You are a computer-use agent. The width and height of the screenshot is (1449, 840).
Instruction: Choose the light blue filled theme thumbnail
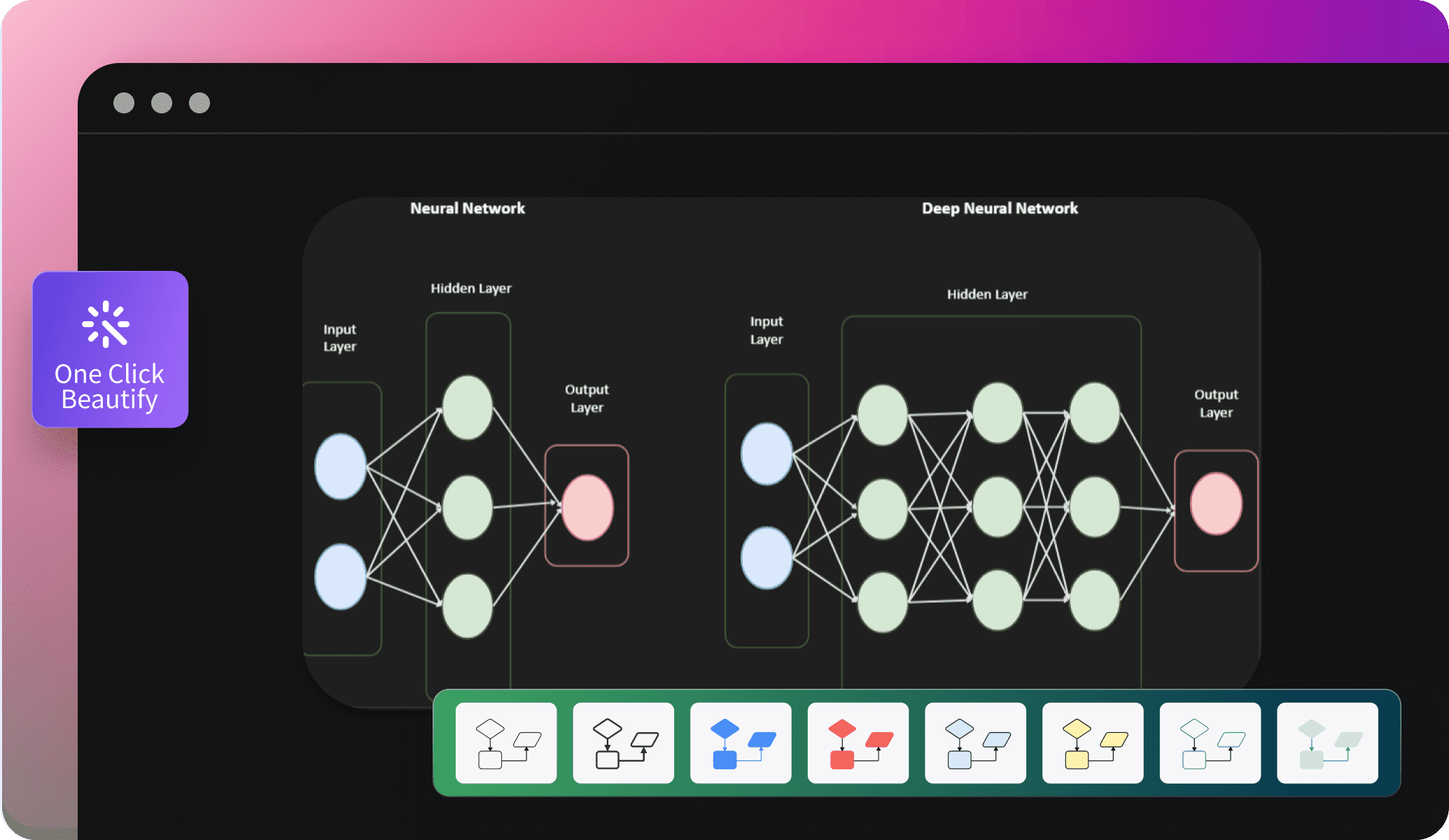(x=975, y=743)
